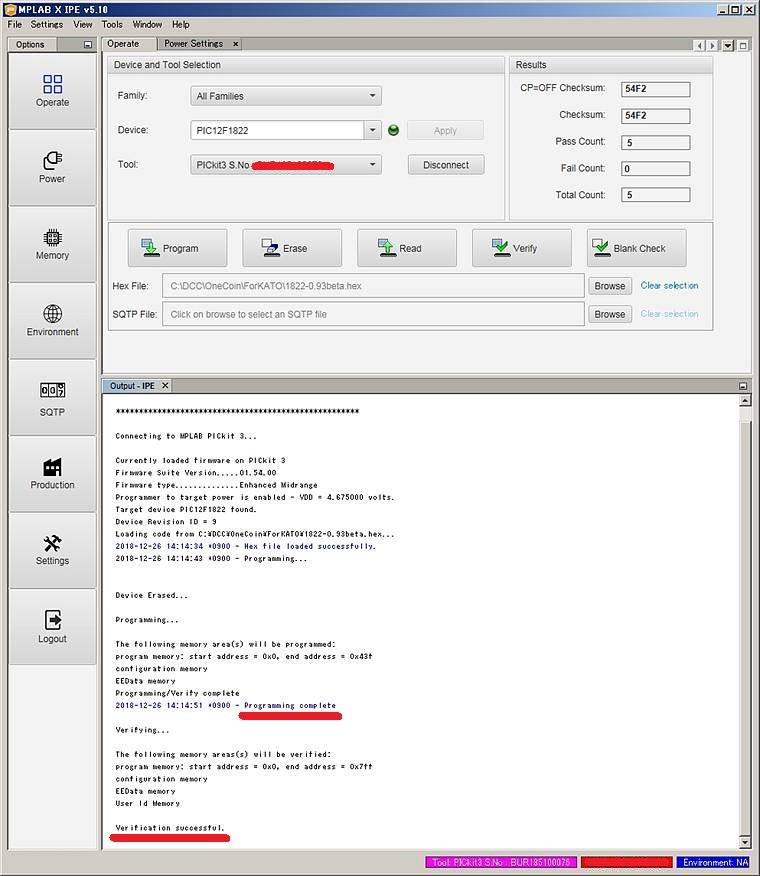Browse for a Hex file
Viewport: 760px width, 876px height.
point(610,286)
